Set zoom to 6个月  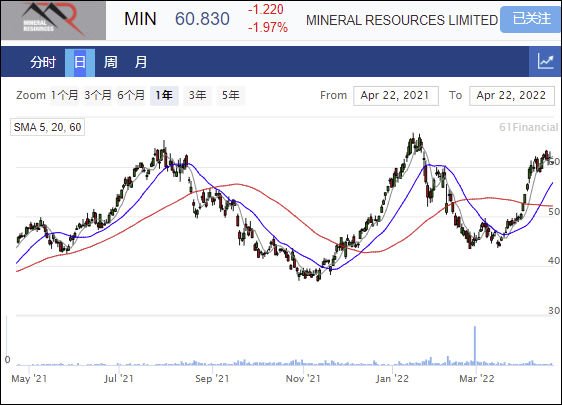(131, 95)
